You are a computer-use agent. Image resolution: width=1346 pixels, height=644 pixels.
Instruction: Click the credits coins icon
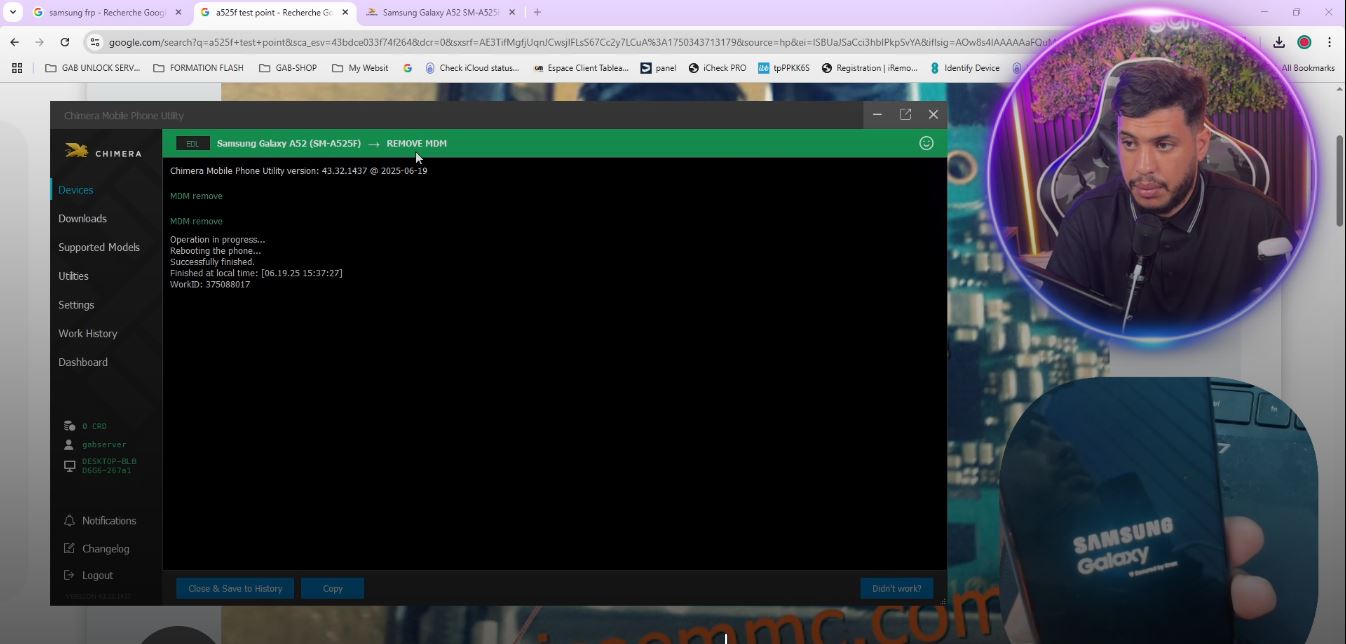coord(69,426)
